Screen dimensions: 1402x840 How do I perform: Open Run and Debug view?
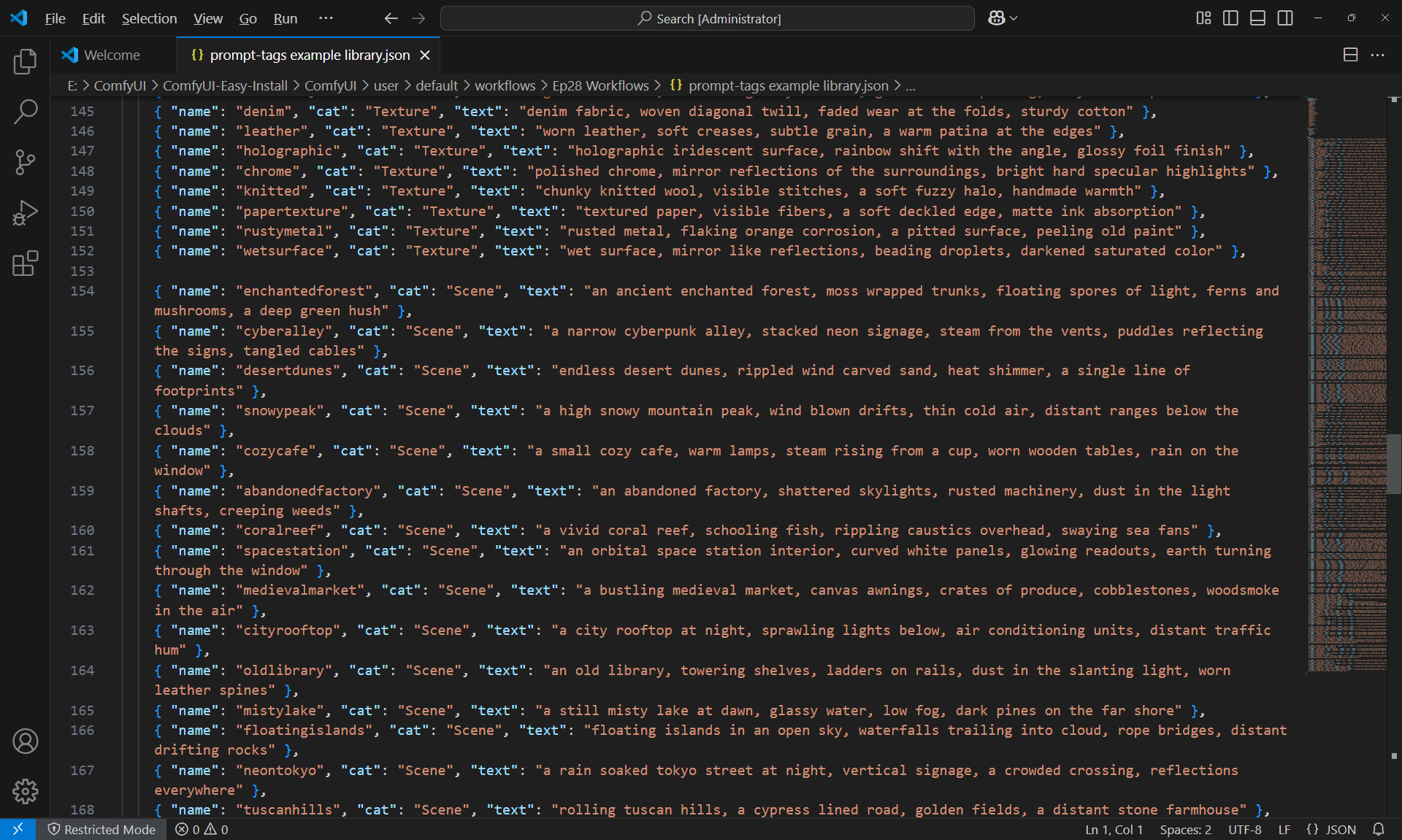pos(26,213)
